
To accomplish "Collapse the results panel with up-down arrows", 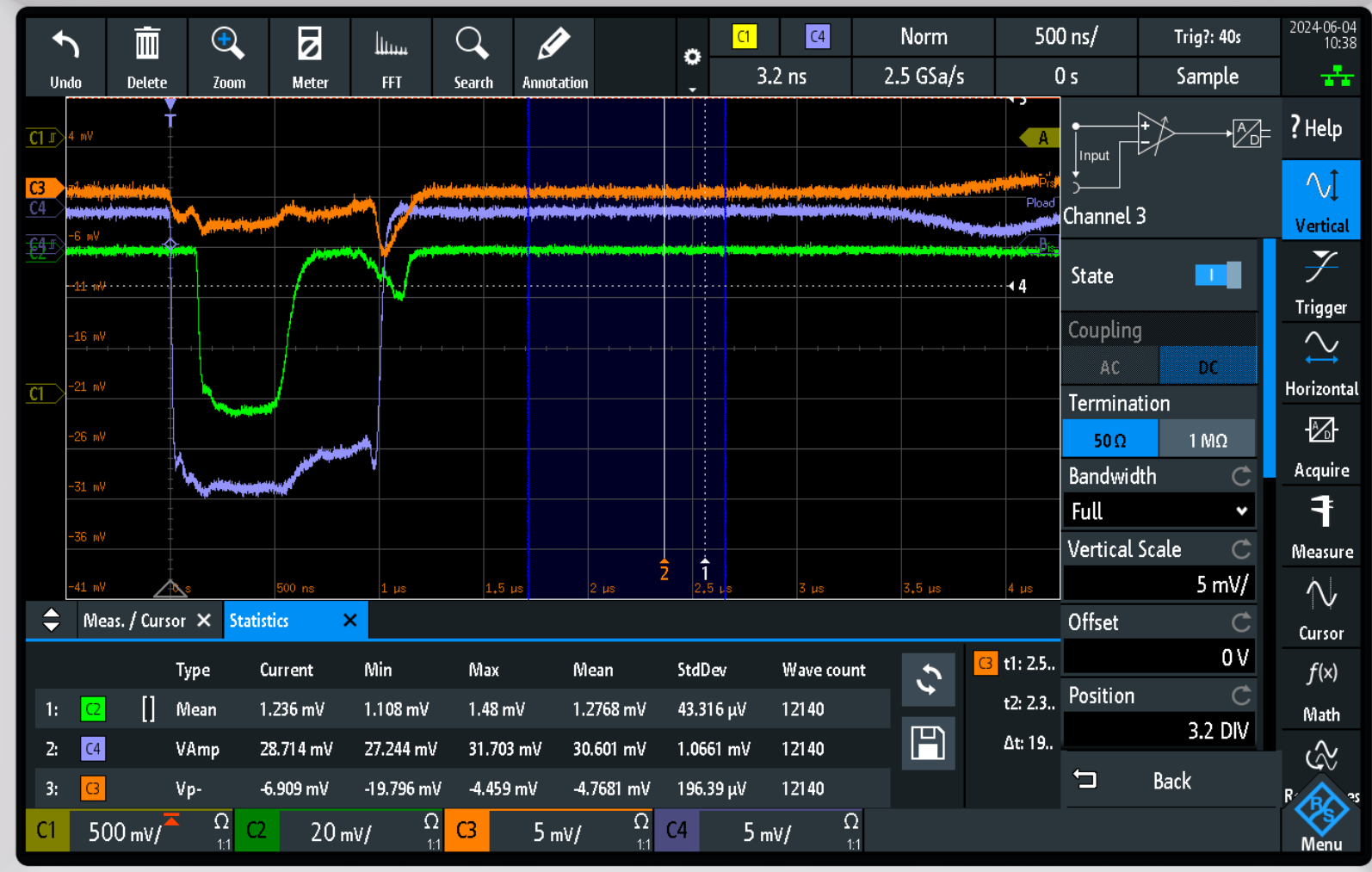I will pos(51,620).
